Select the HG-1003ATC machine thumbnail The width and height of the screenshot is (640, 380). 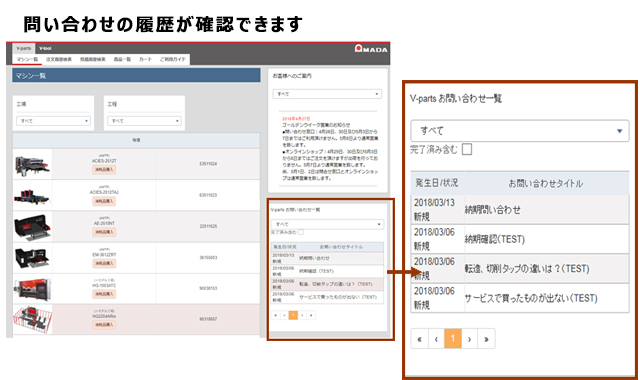33,289
